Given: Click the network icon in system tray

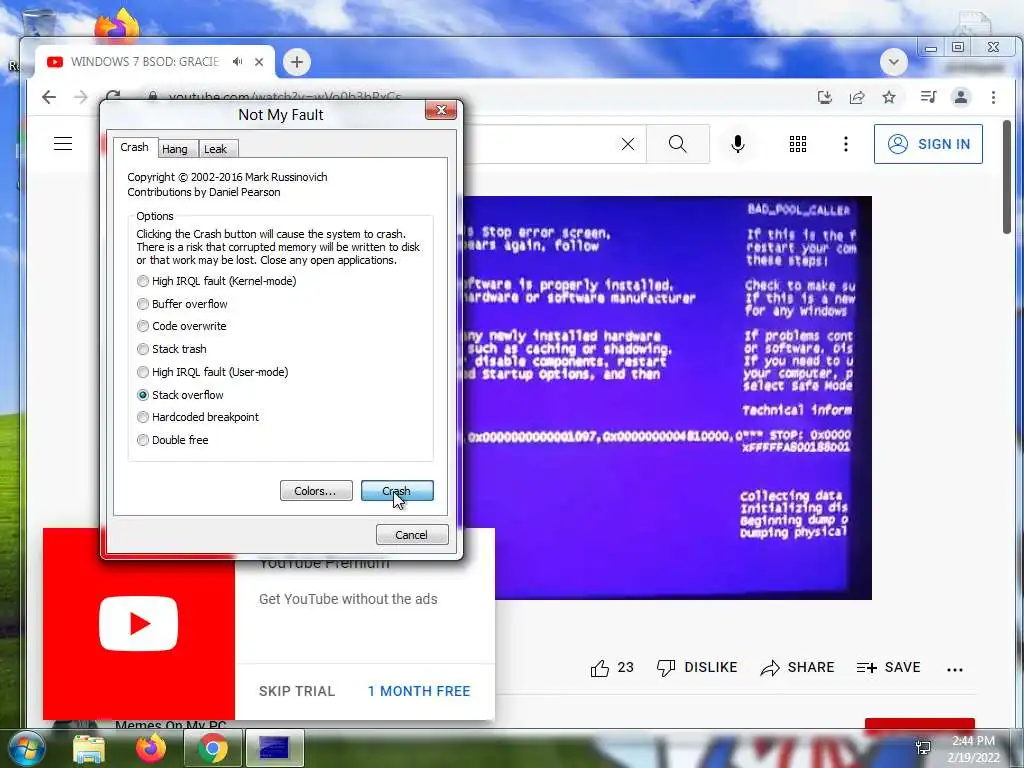Looking at the screenshot, I should tap(923, 747).
